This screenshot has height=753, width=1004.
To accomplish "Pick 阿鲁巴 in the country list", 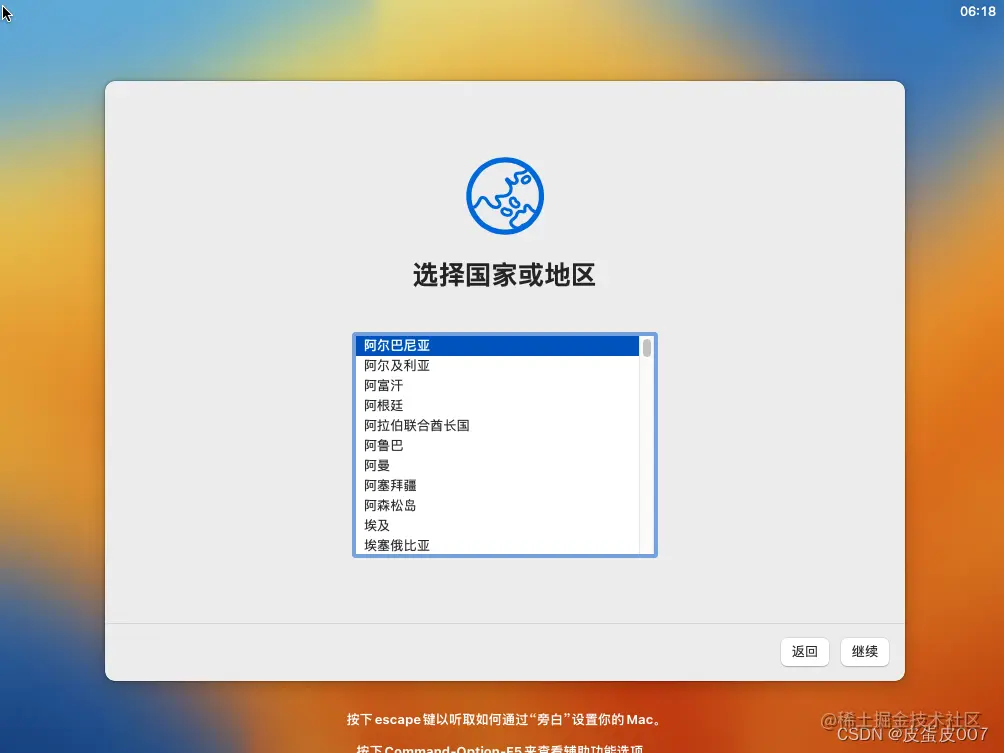I will [497, 446].
